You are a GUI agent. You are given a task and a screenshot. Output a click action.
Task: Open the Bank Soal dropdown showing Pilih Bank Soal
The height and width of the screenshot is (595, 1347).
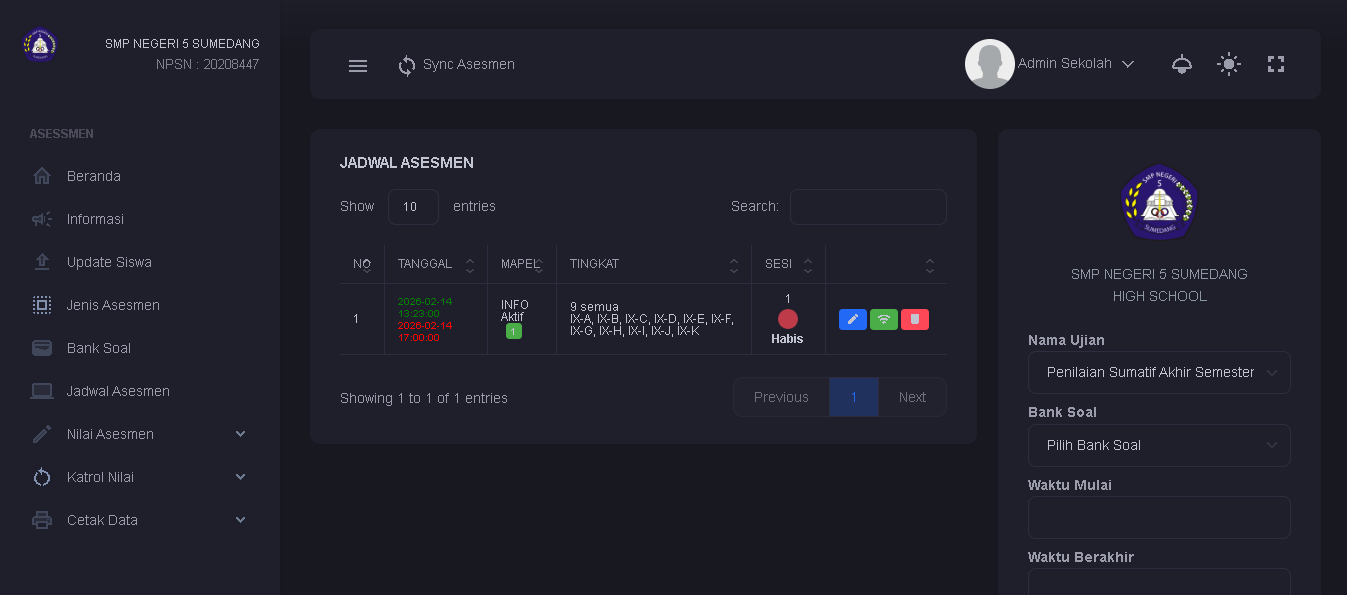tap(1159, 445)
